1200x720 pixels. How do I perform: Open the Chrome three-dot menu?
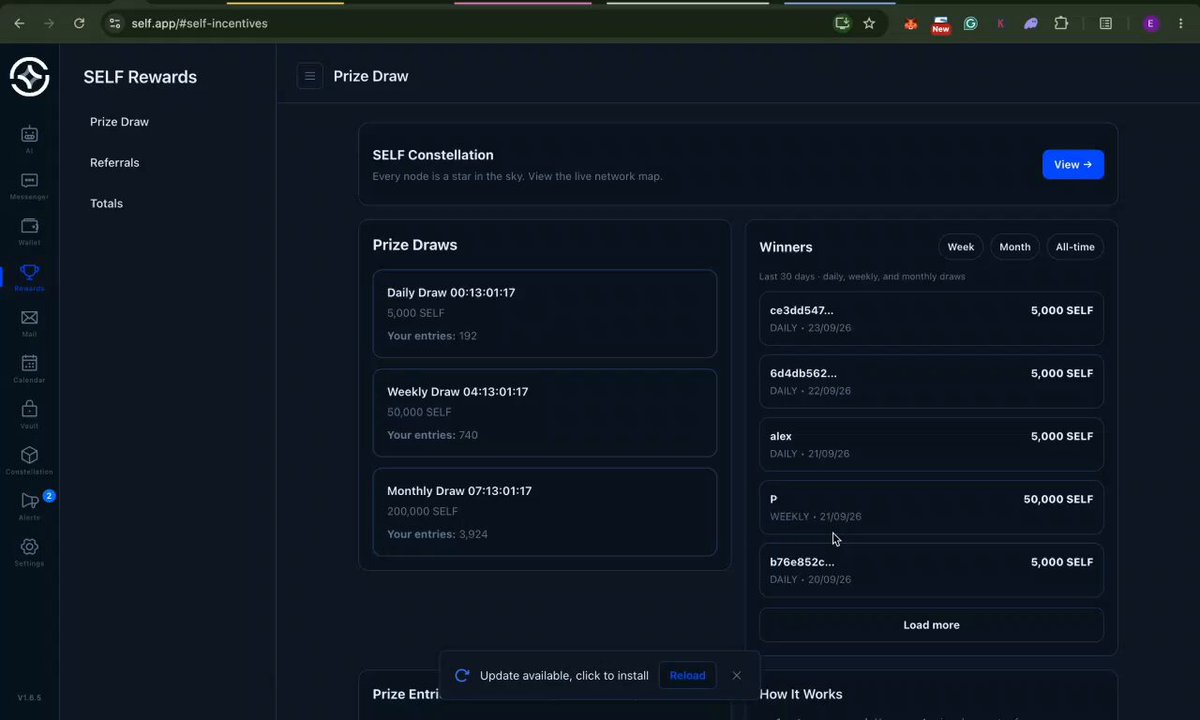pos(1181,23)
